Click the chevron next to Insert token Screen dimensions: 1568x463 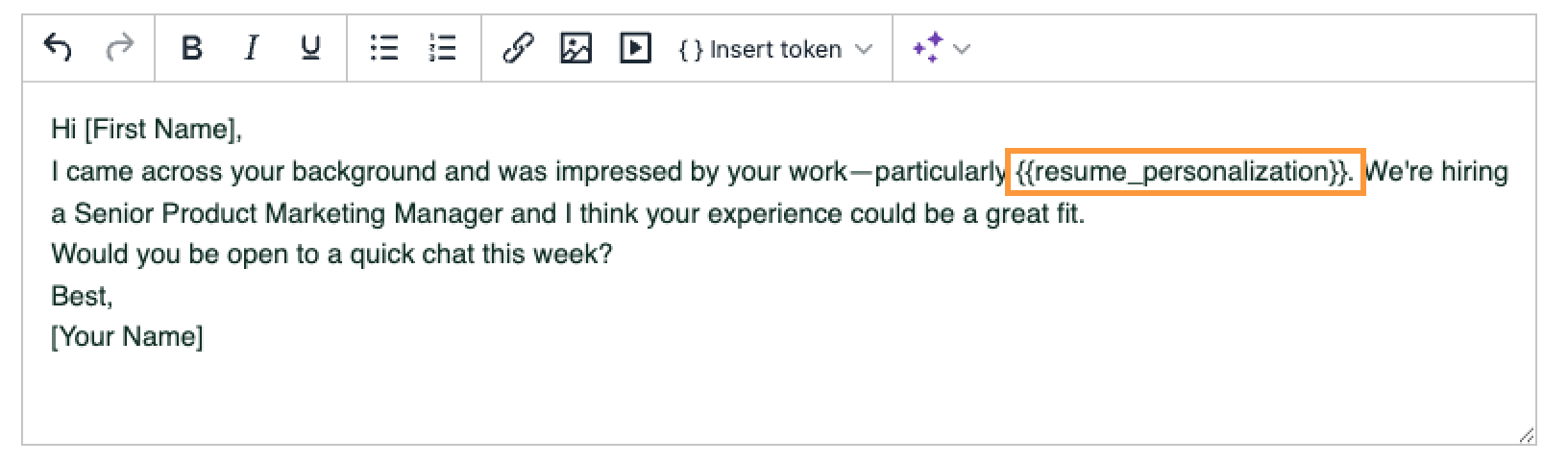pos(864,49)
